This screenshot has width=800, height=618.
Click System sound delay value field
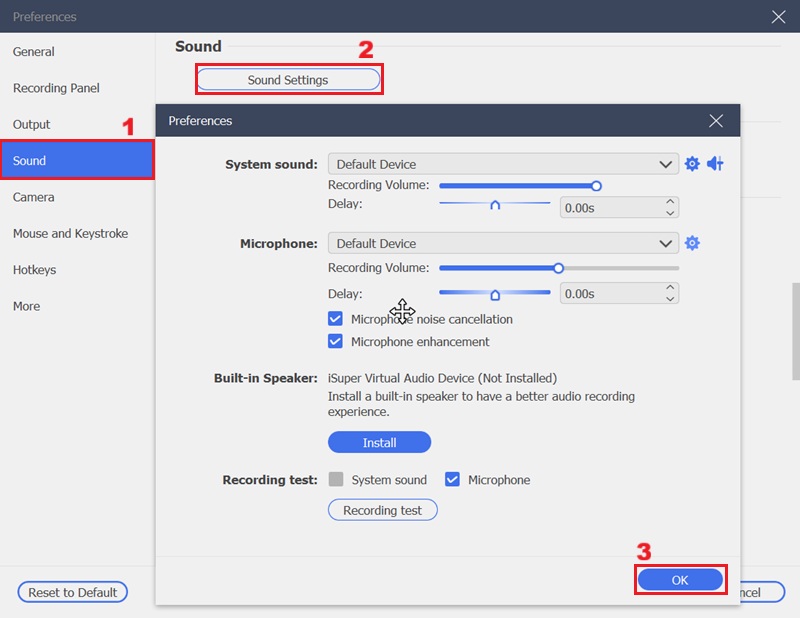click(x=610, y=208)
